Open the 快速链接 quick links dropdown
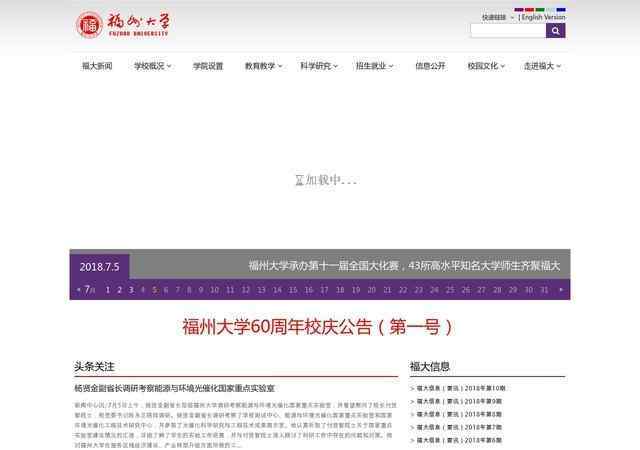The image size is (640, 450). (x=498, y=18)
